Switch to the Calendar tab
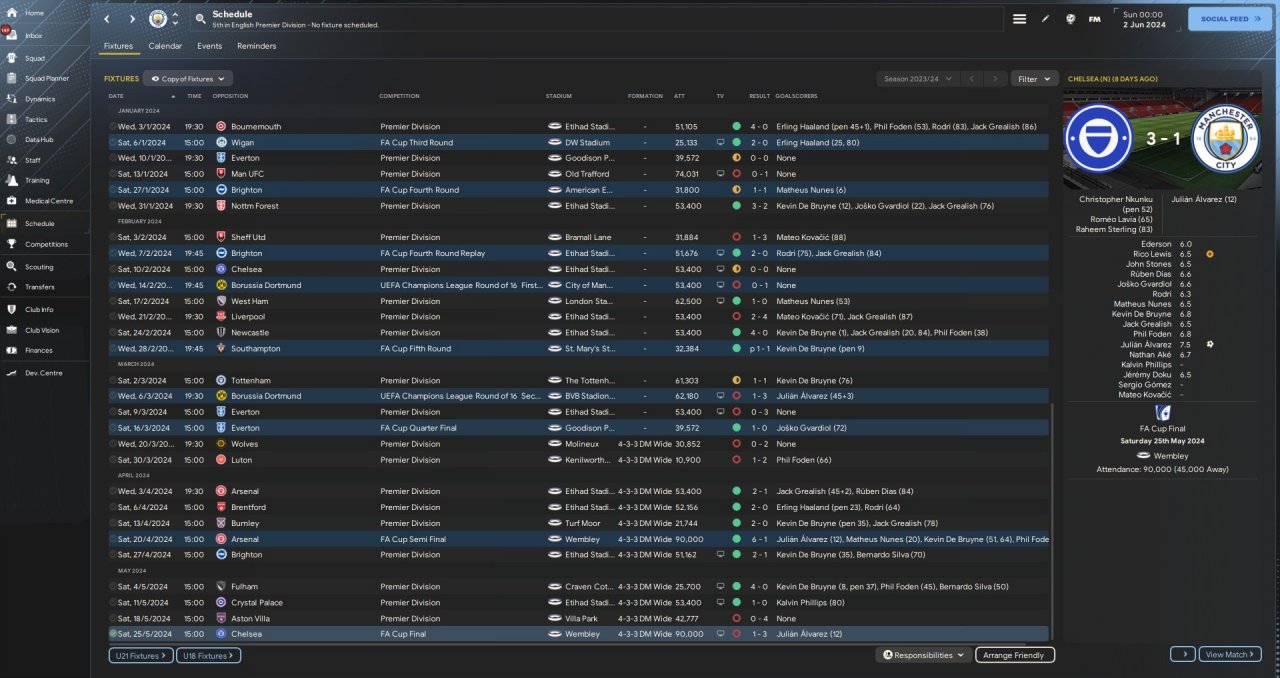The image size is (1280, 678). click(x=165, y=46)
